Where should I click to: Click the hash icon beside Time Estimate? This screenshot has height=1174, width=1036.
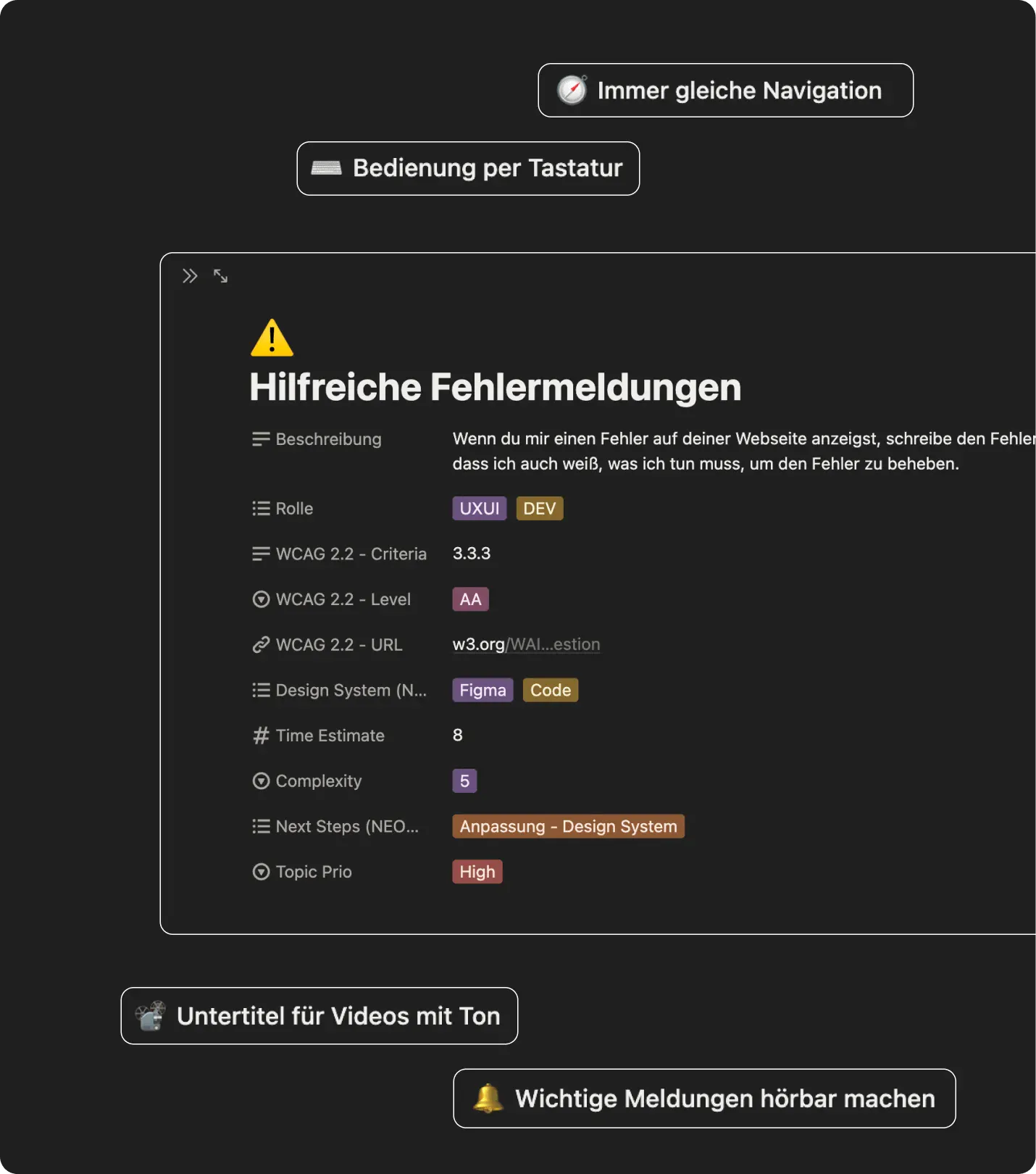(261, 736)
